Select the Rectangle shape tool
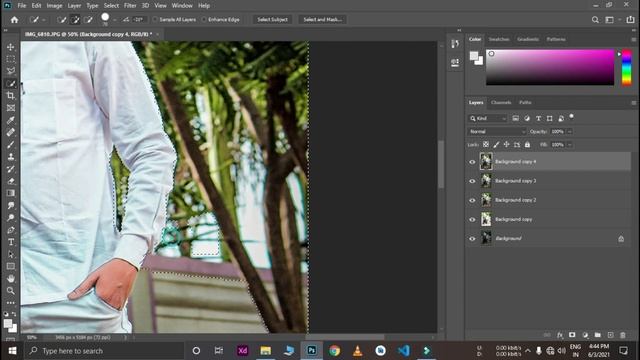This screenshot has height=360, width=640. pyautogui.click(x=11, y=267)
